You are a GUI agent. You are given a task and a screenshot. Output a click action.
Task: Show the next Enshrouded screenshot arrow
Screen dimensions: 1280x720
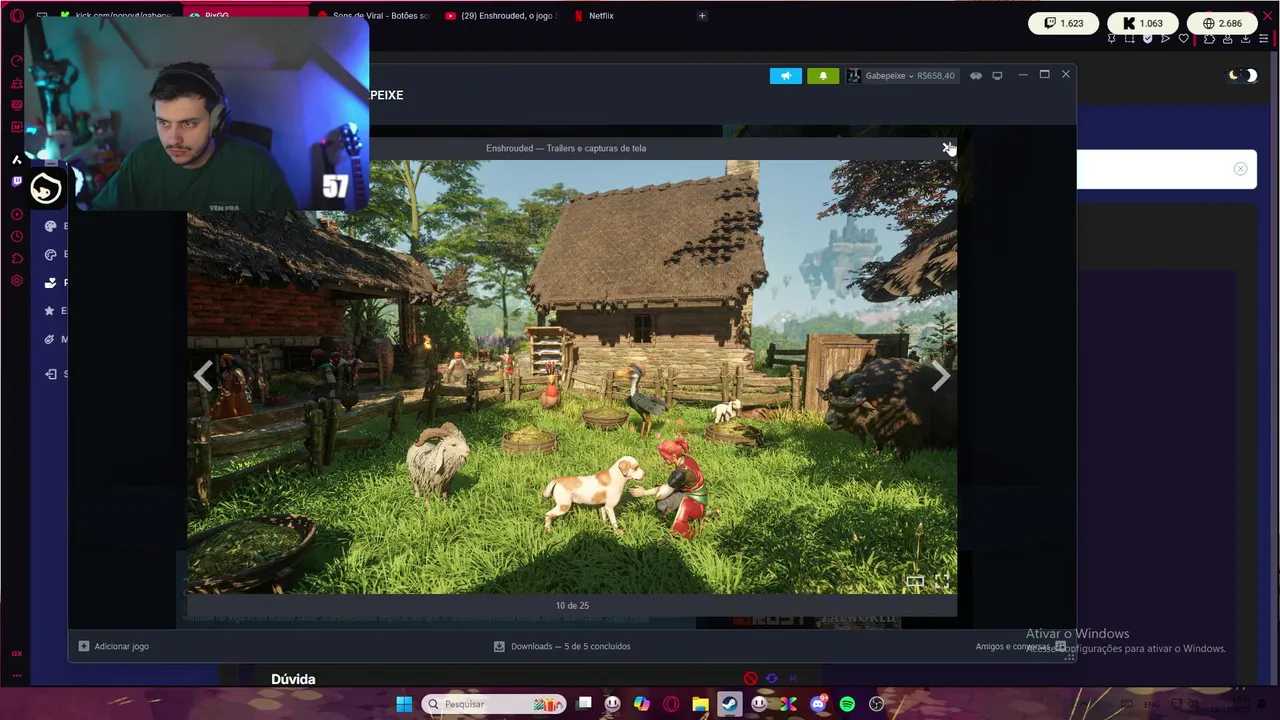tap(940, 376)
